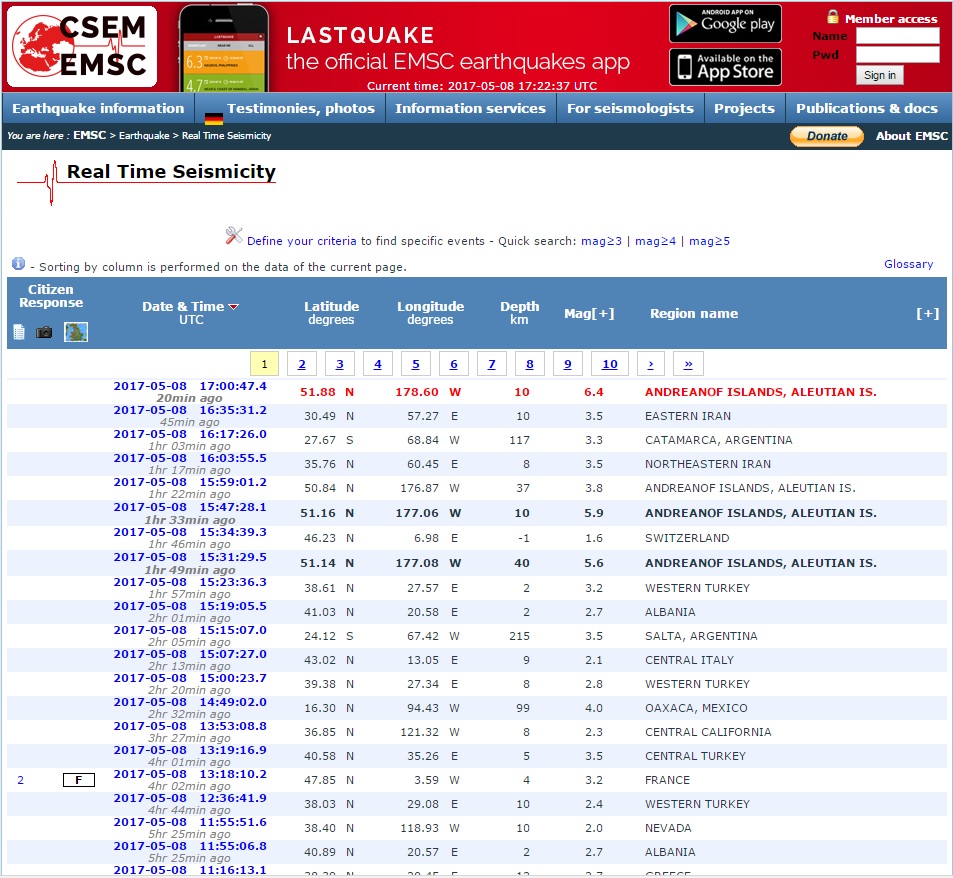
Task: Go to page 2 of results
Action: click(302, 364)
